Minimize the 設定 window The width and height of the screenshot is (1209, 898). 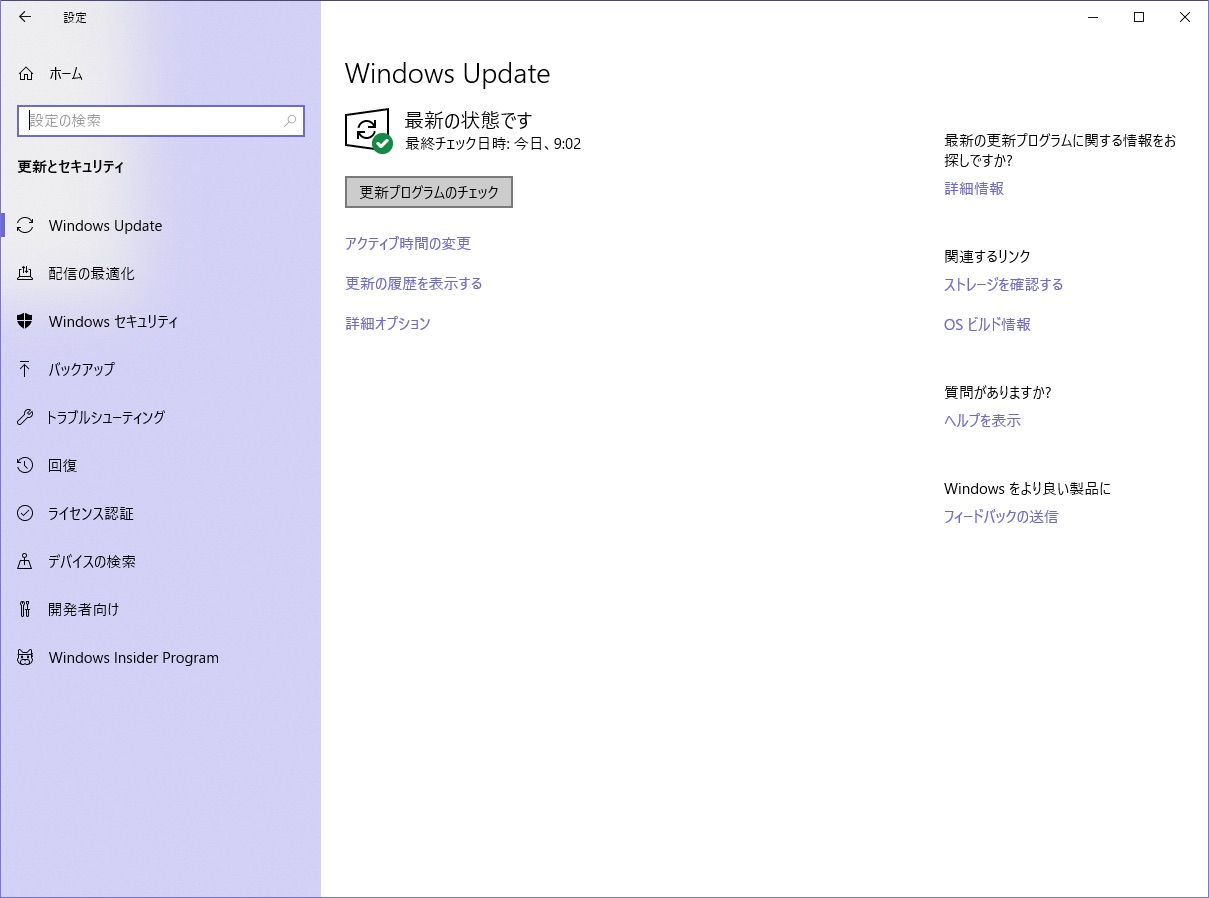click(1093, 17)
